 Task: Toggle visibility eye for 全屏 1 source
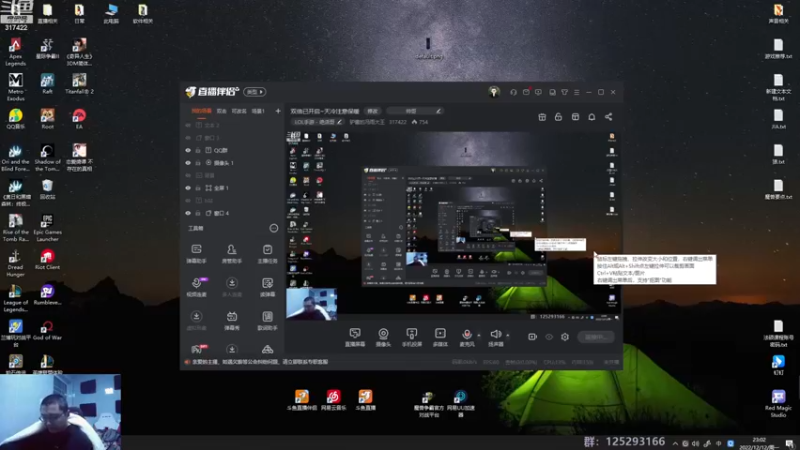coord(188,188)
